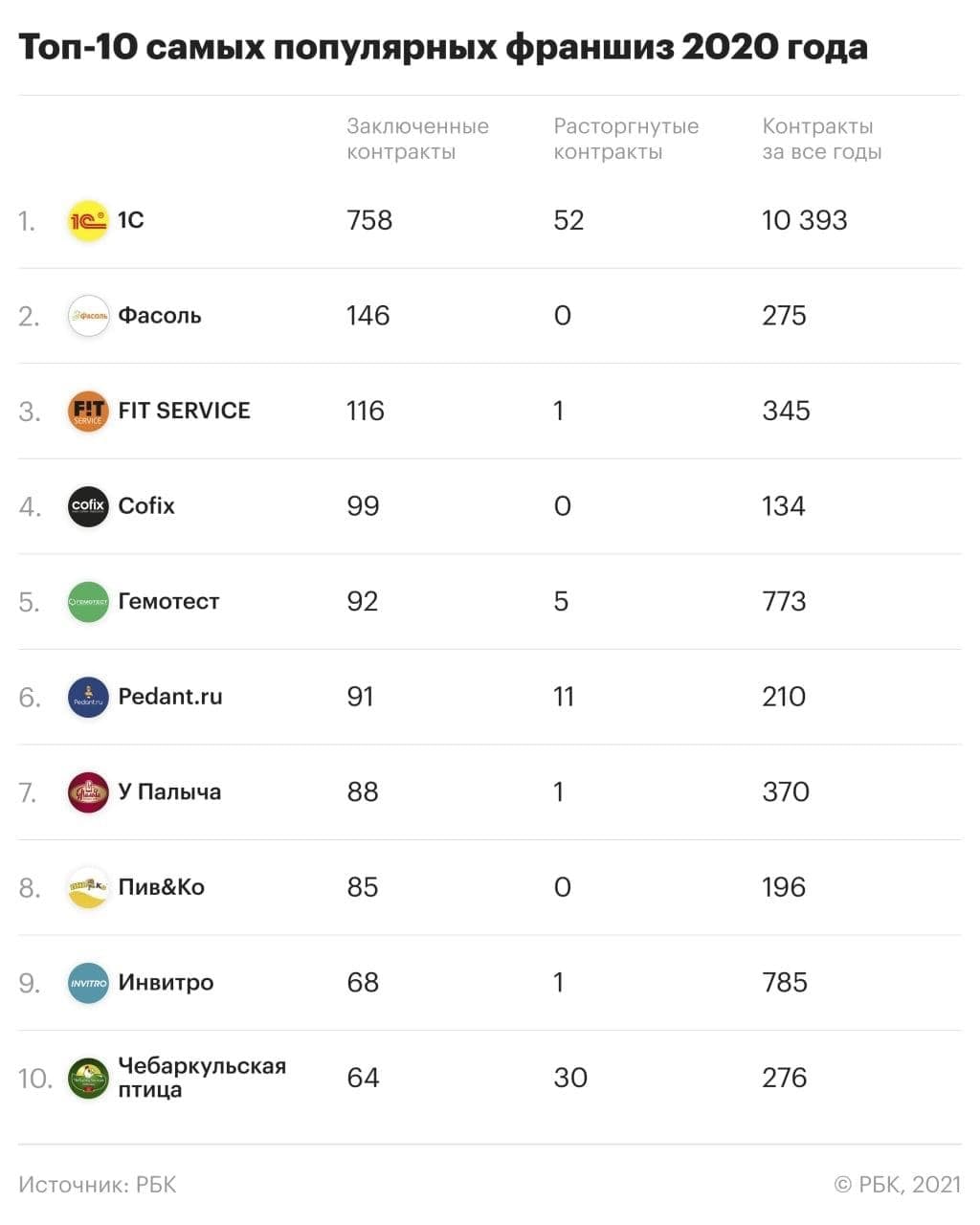Select the Контракты за все годы header
Screen dimensions: 980x1225
822,139
